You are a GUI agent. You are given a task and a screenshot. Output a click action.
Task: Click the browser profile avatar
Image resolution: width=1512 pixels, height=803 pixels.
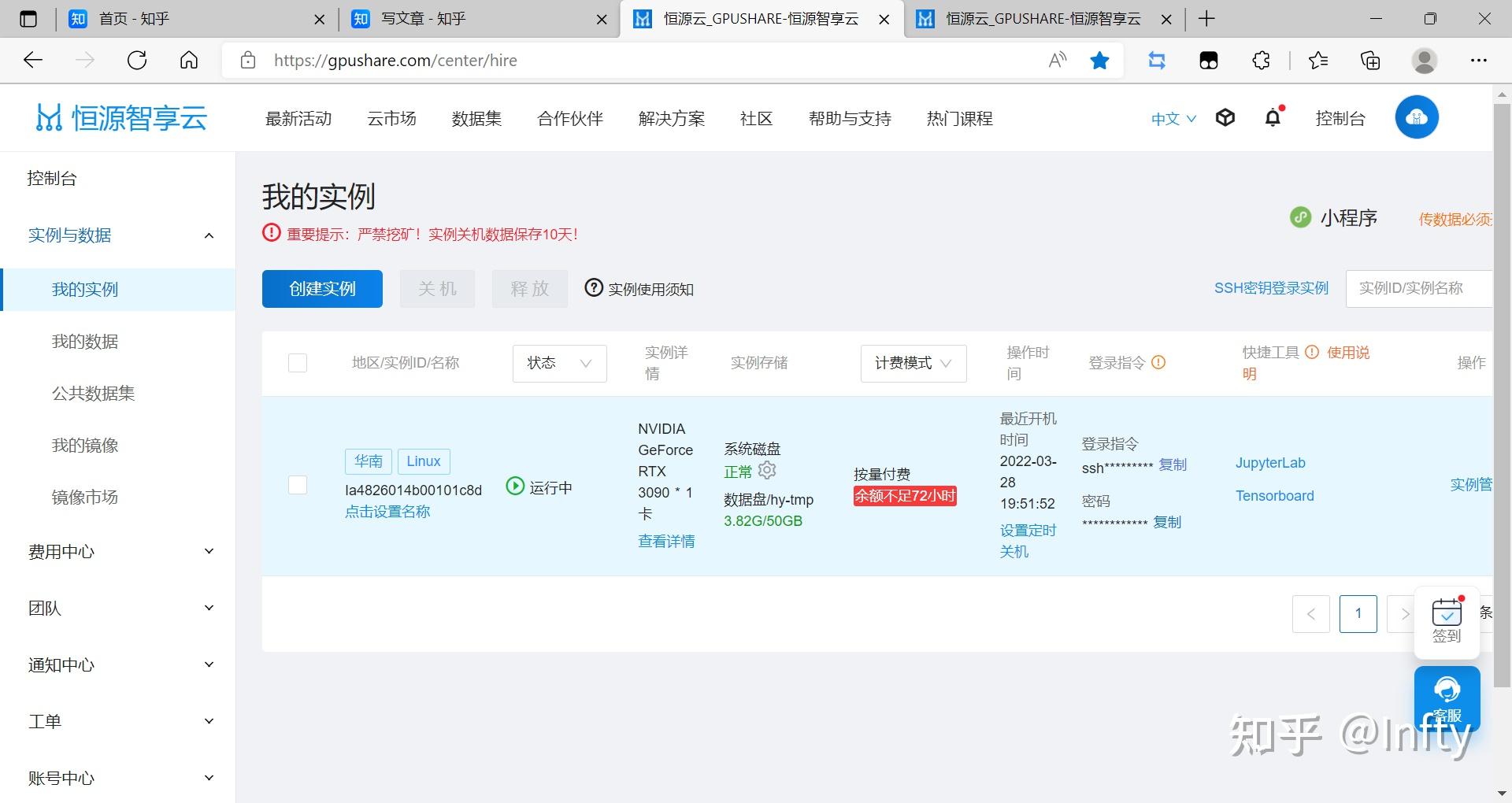(x=1424, y=61)
